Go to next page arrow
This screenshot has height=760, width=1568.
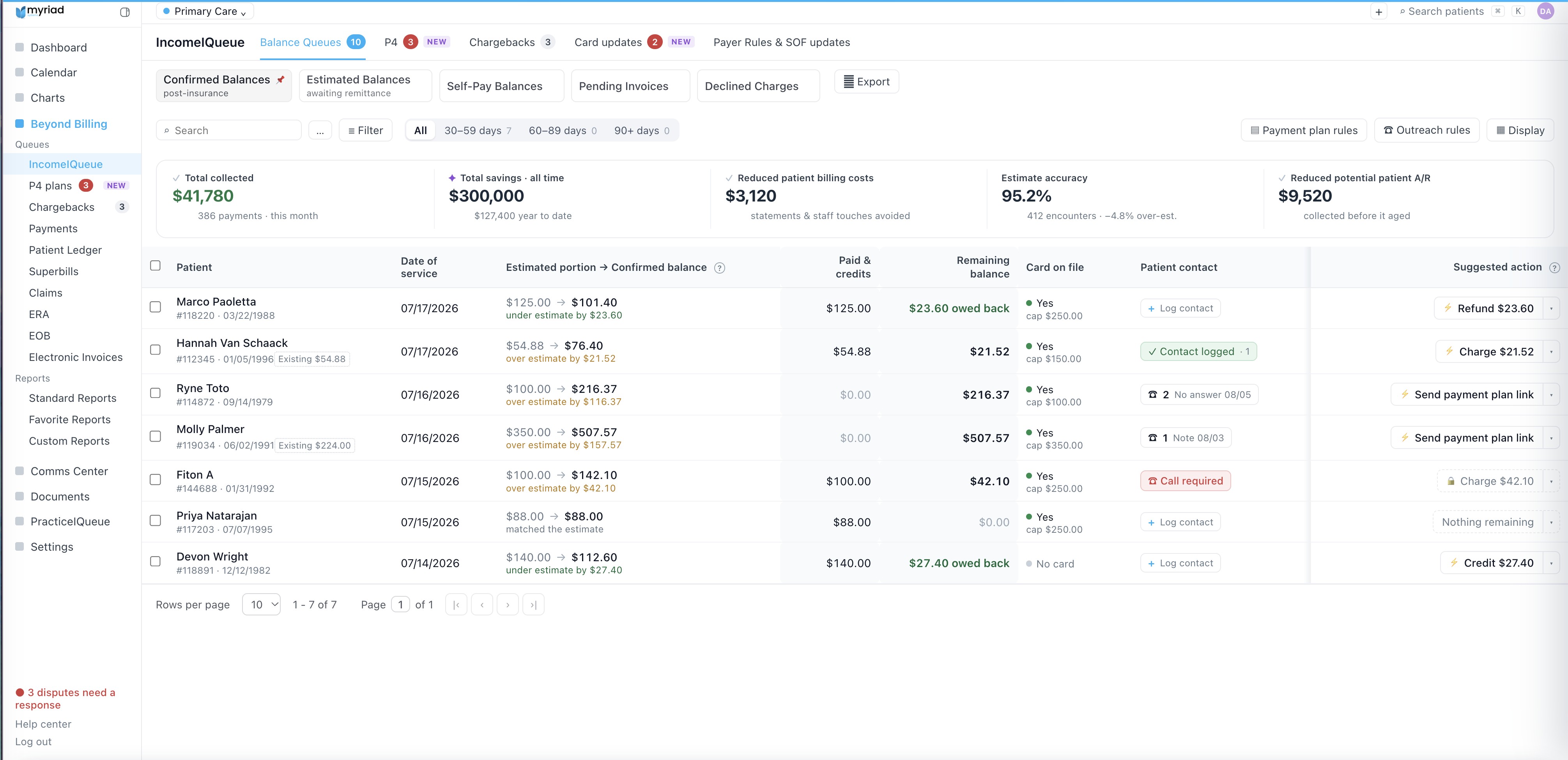pyautogui.click(x=508, y=605)
